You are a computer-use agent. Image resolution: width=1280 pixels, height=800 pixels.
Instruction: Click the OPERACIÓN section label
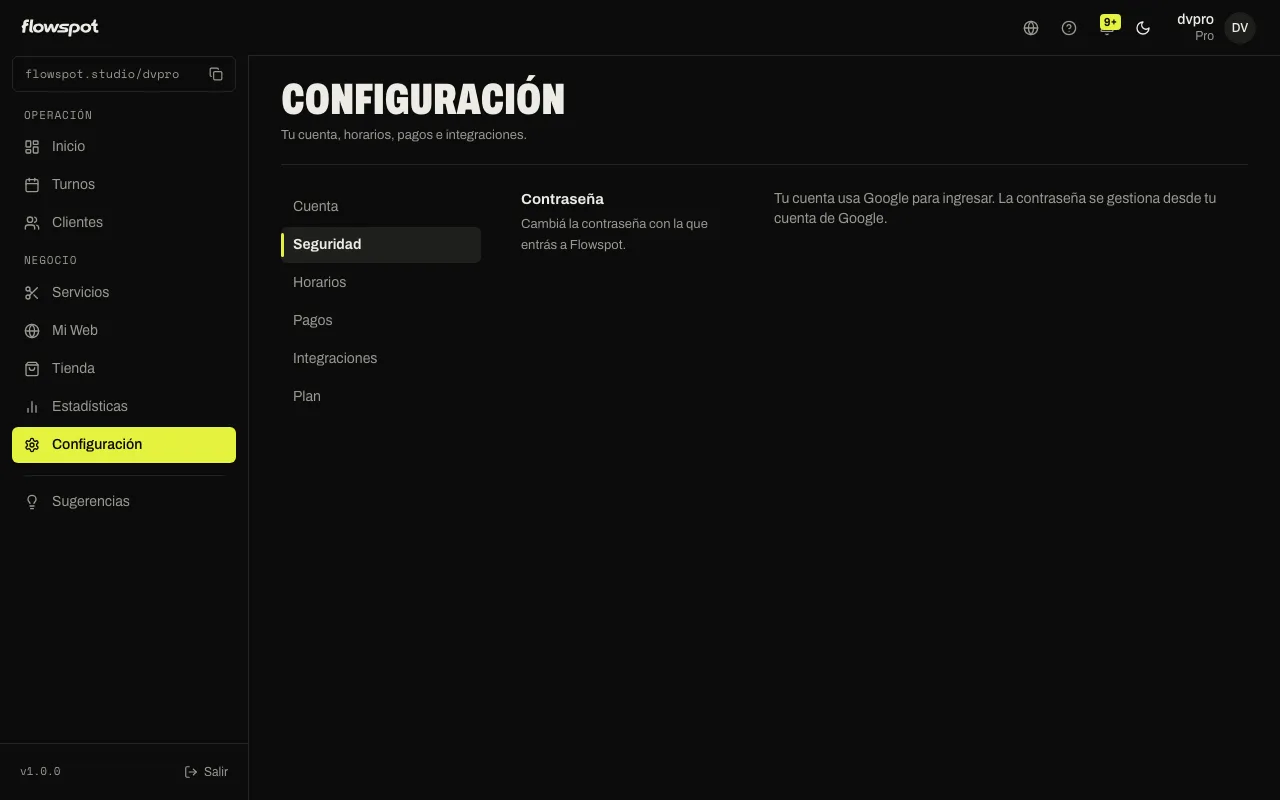[58, 115]
